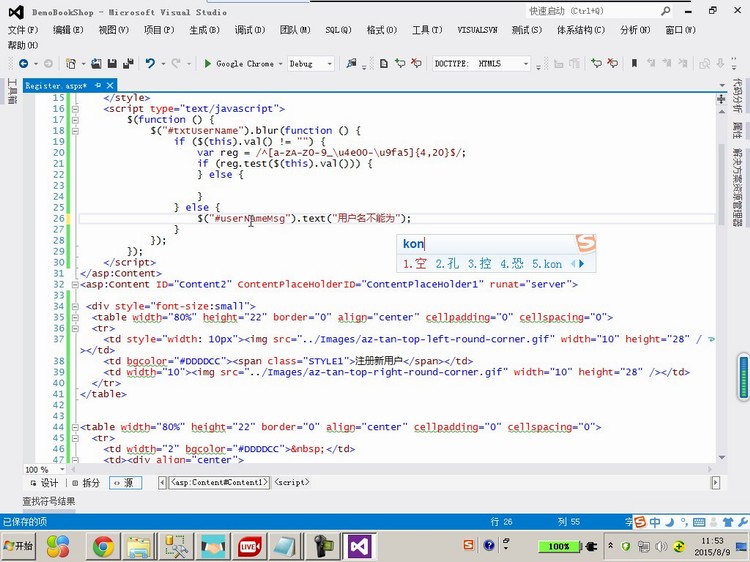
Task: Toggle the bookmark icon in the toolbar
Action: tap(634, 63)
